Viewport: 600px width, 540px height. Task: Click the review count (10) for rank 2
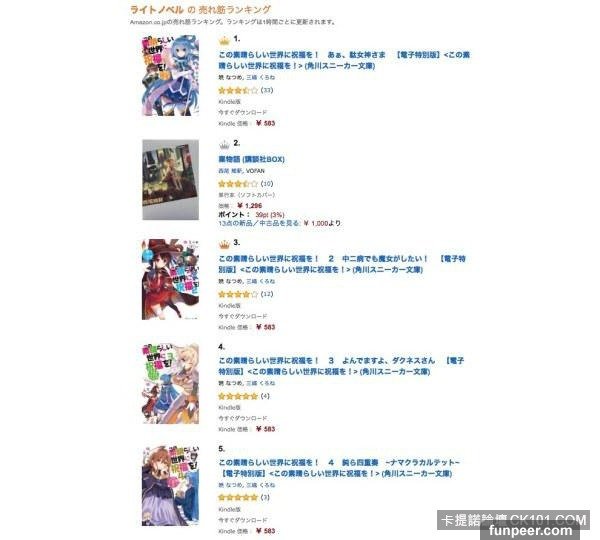[x=267, y=184]
